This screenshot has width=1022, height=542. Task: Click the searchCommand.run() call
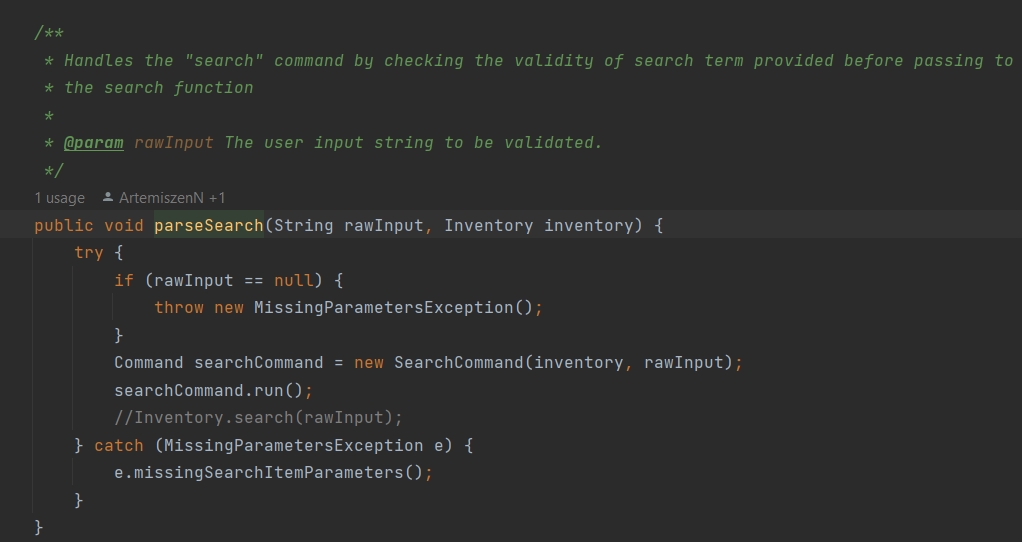[x=209, y=390]
